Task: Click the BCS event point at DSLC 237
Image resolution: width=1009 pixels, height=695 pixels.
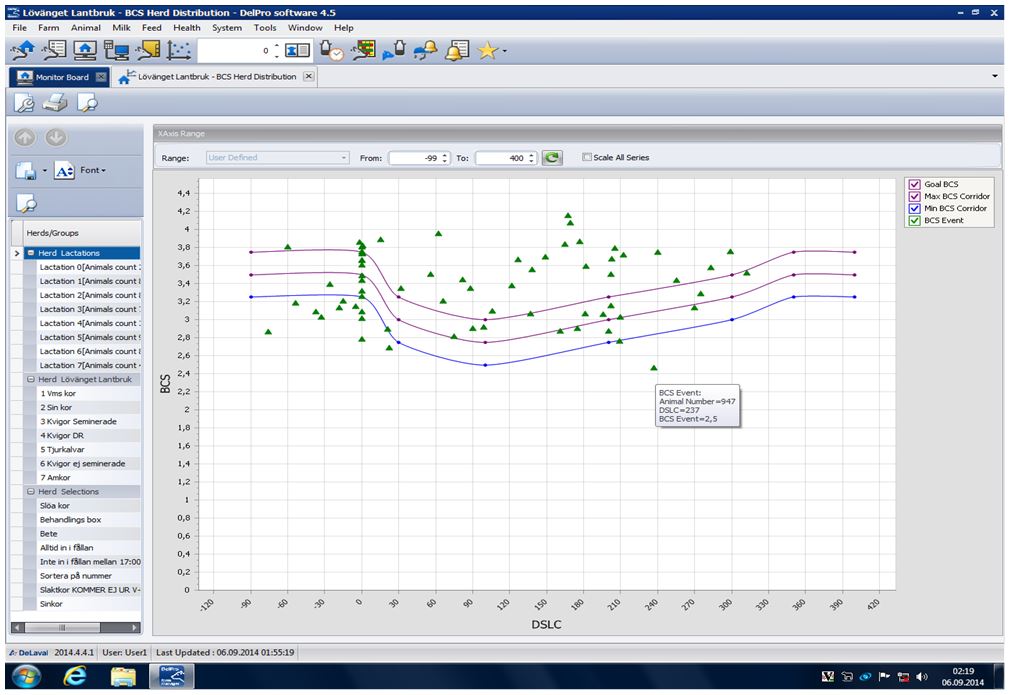Action: [654, 368]
